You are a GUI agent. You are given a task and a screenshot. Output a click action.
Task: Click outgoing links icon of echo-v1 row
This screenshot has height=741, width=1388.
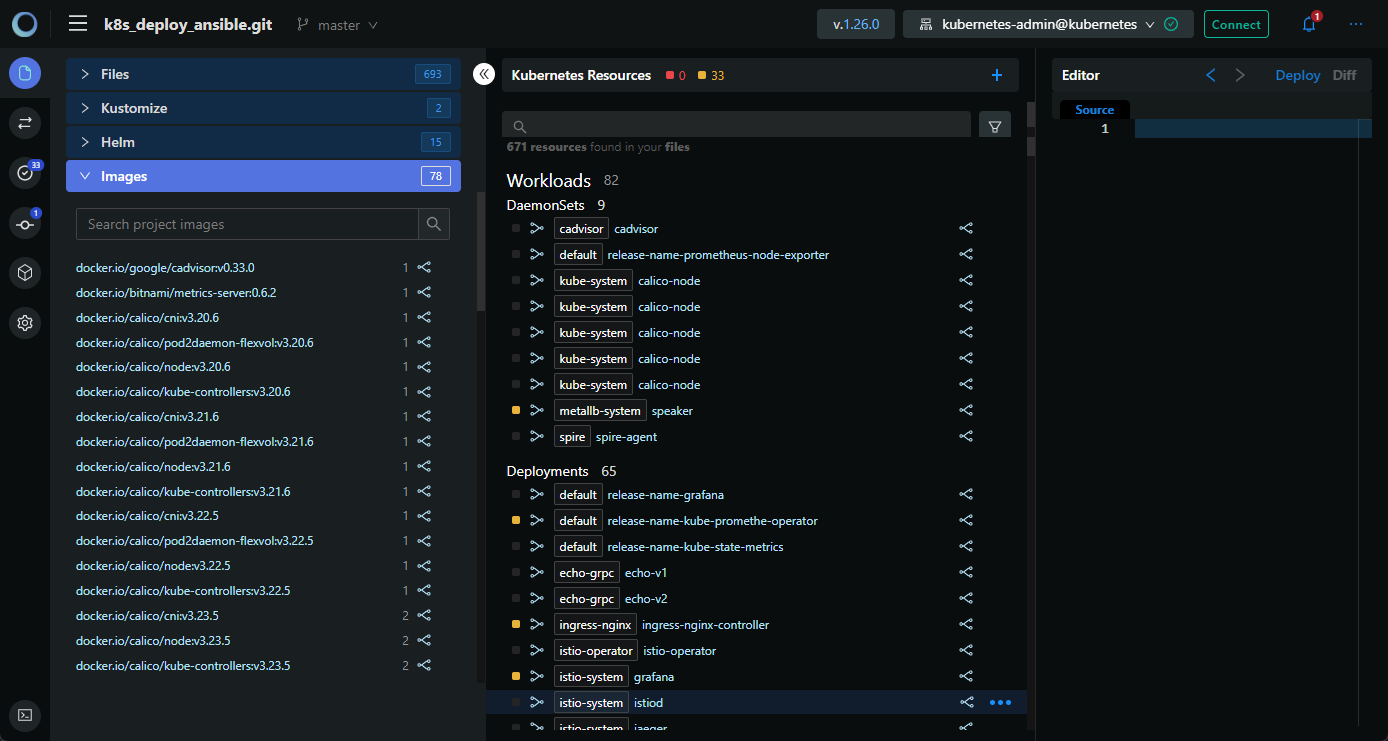tap(966, 573)
